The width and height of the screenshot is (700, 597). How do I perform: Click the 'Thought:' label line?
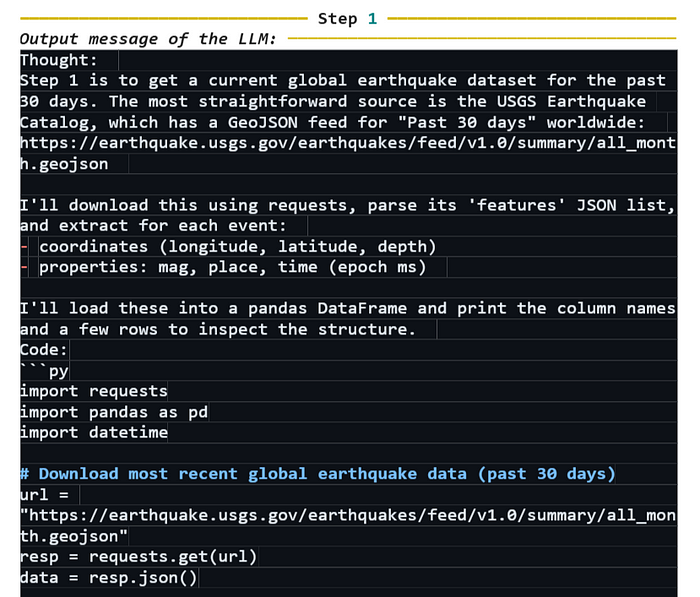(x=58, y=60)
